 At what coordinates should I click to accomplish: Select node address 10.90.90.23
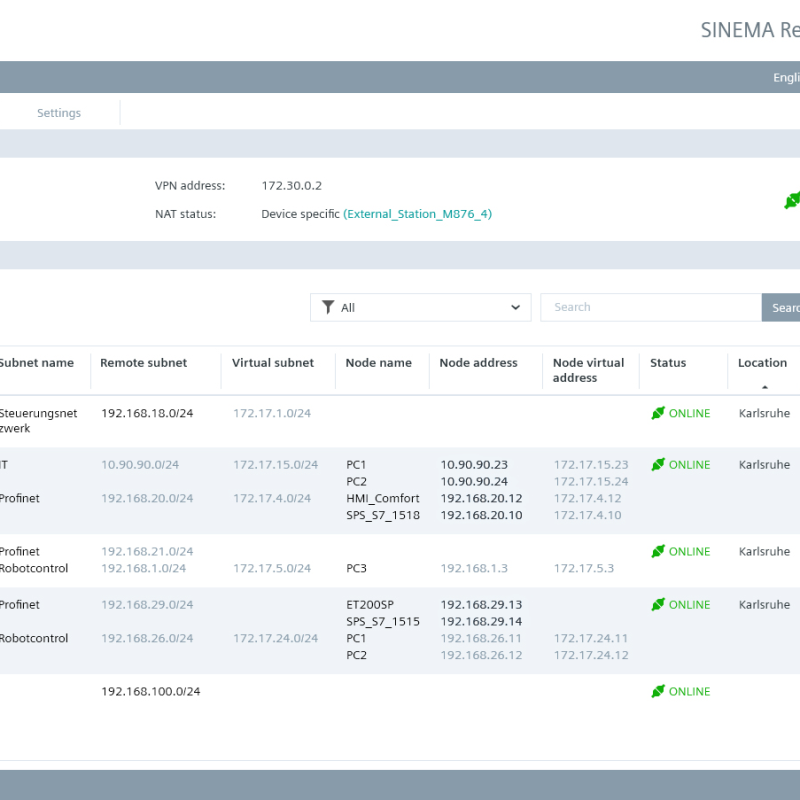pos(474,465)
